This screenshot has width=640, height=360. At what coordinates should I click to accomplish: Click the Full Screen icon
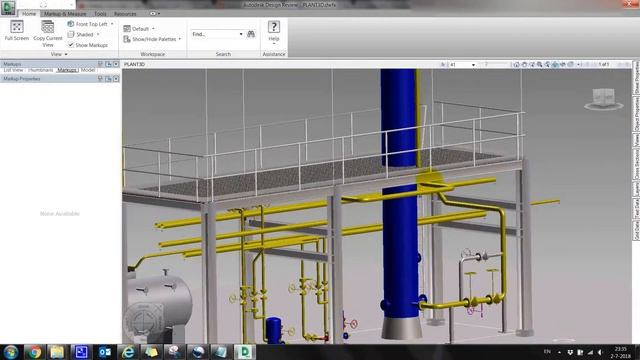pyautogui.click(x=17, y=27)
